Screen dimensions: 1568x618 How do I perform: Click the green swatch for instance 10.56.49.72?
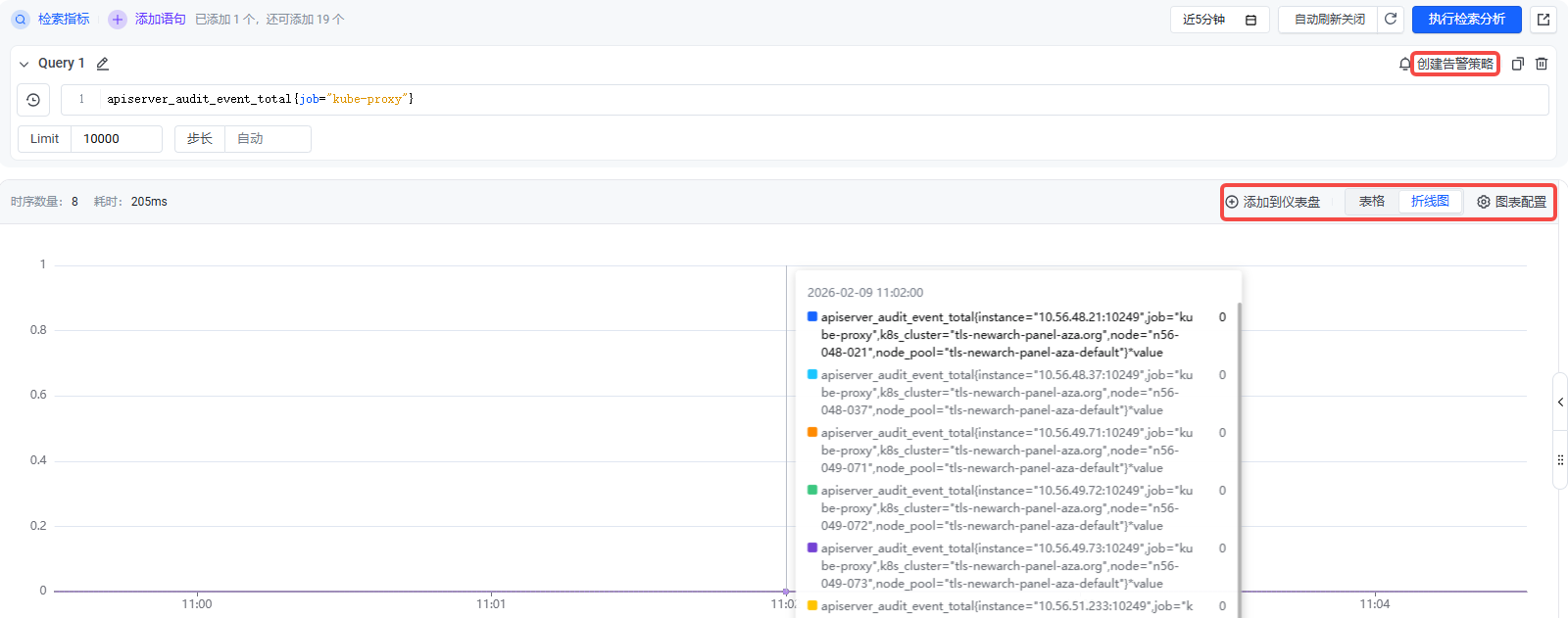pyautogui.click(x=812, y=490)
